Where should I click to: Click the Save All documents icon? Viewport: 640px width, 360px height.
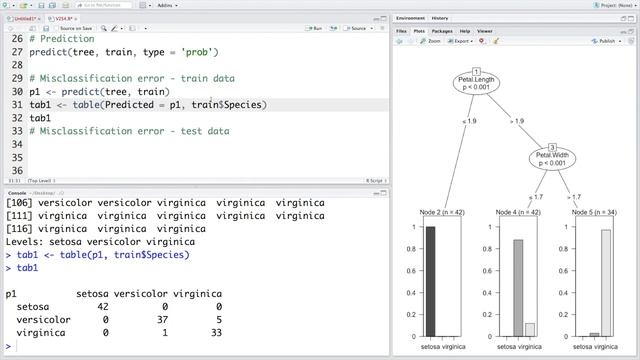pos(52,5)
